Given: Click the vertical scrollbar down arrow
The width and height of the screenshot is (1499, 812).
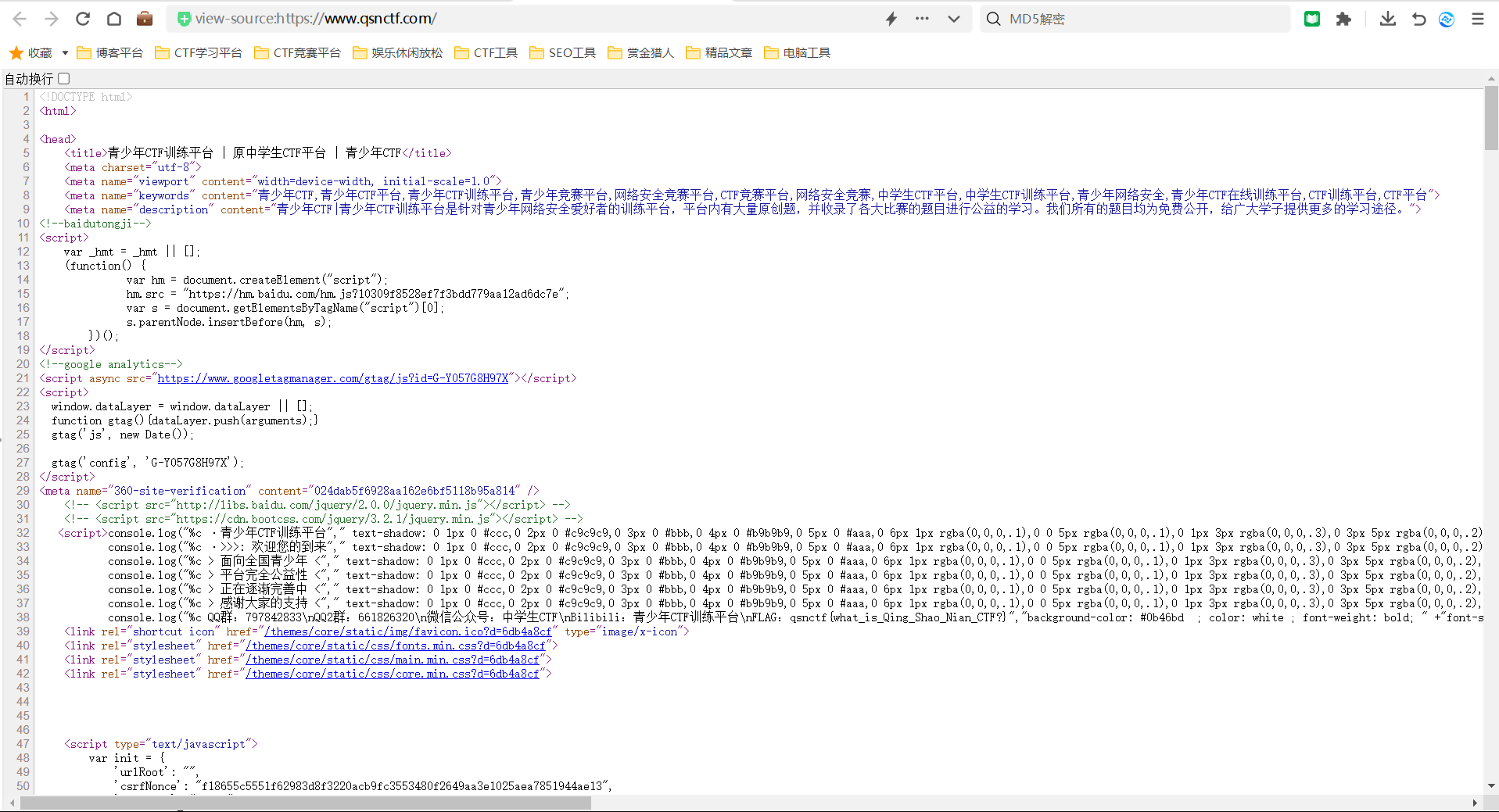Looking at the screenshot, I should pos(1491,785).
